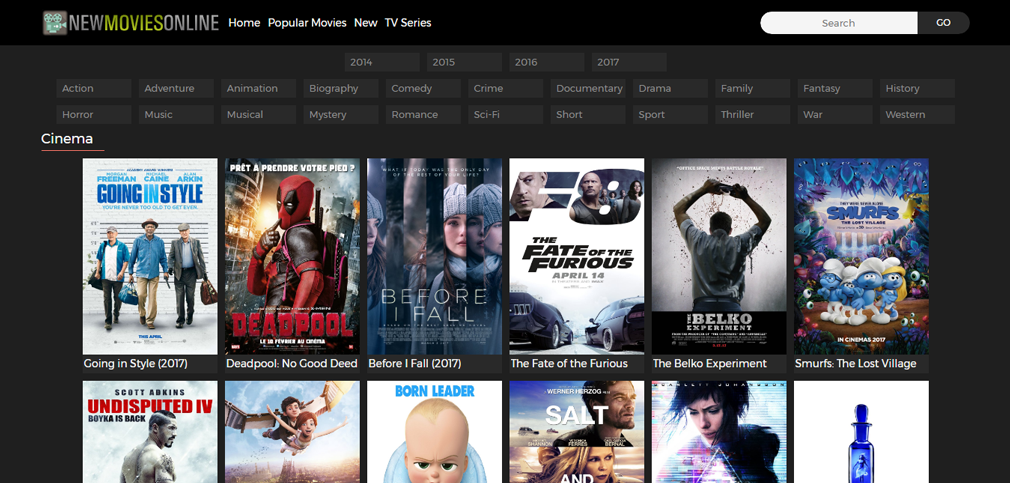The image size is (1010, 483).
Task: Select the Sport genre
Action: coord(671,115)
